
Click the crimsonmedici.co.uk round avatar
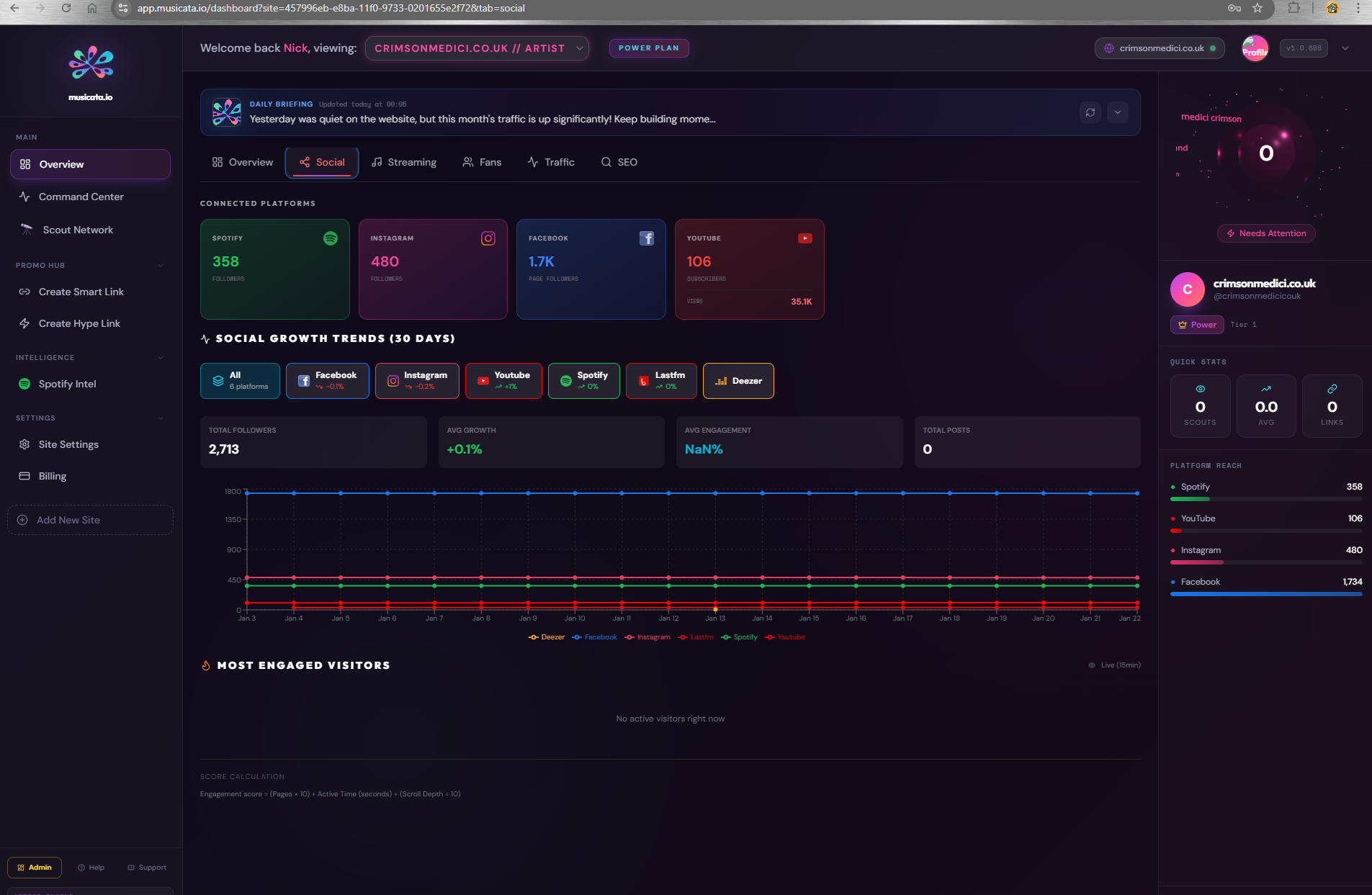(x=1188, y=289)
